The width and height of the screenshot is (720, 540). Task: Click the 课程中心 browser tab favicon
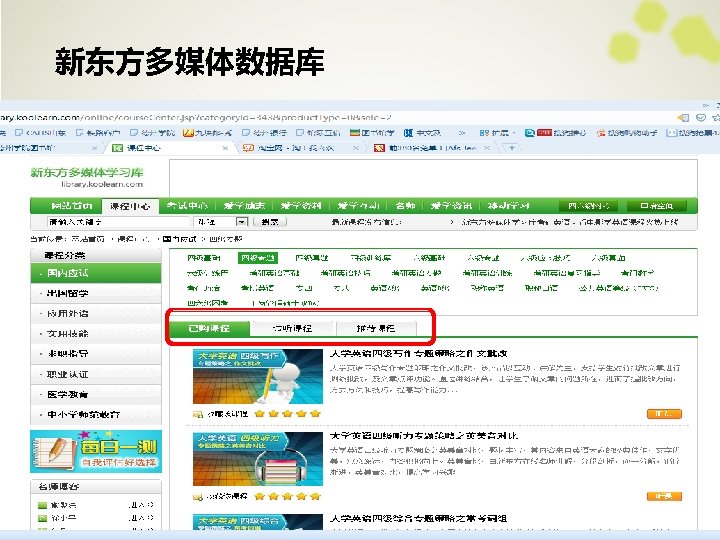(118, 148)
